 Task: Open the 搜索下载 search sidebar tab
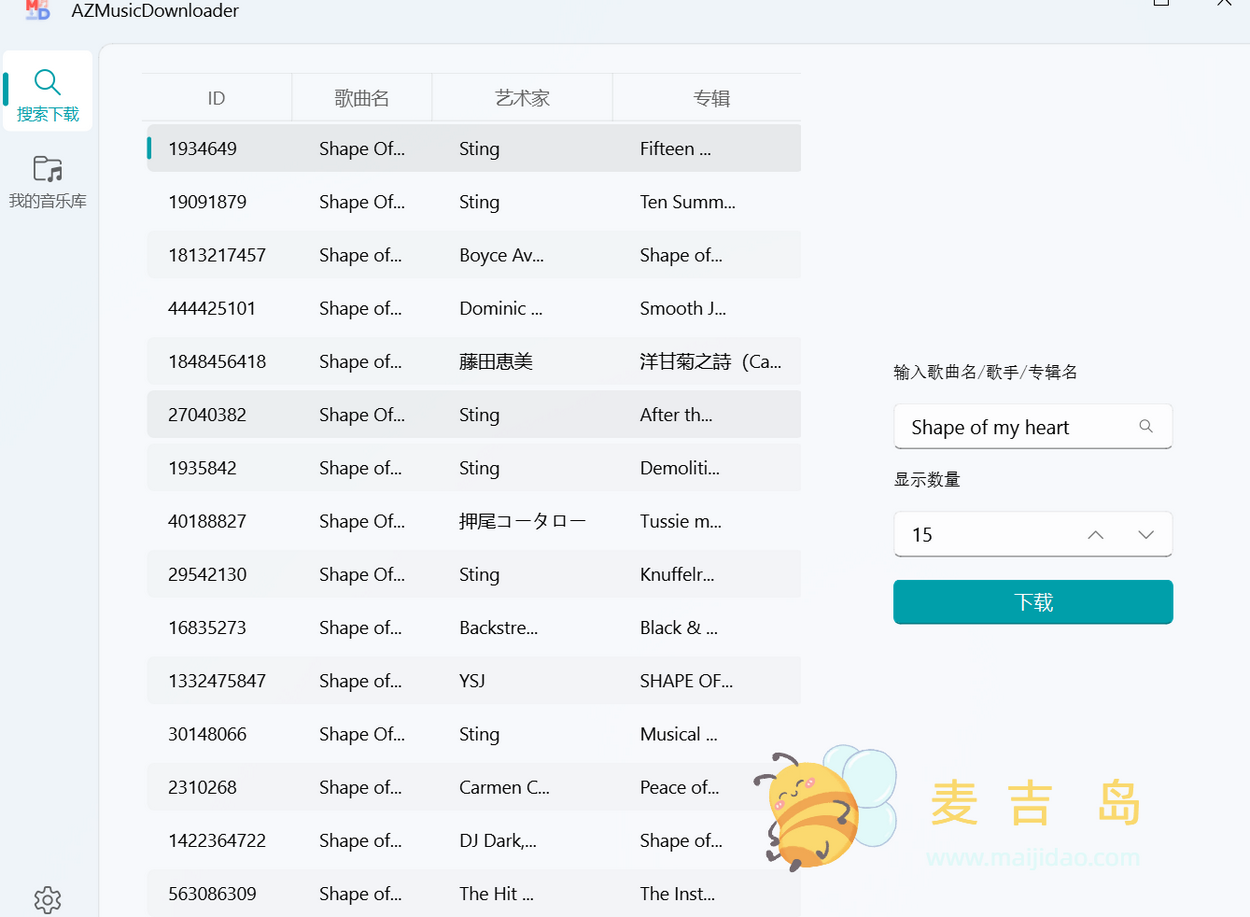pos(47,92)
